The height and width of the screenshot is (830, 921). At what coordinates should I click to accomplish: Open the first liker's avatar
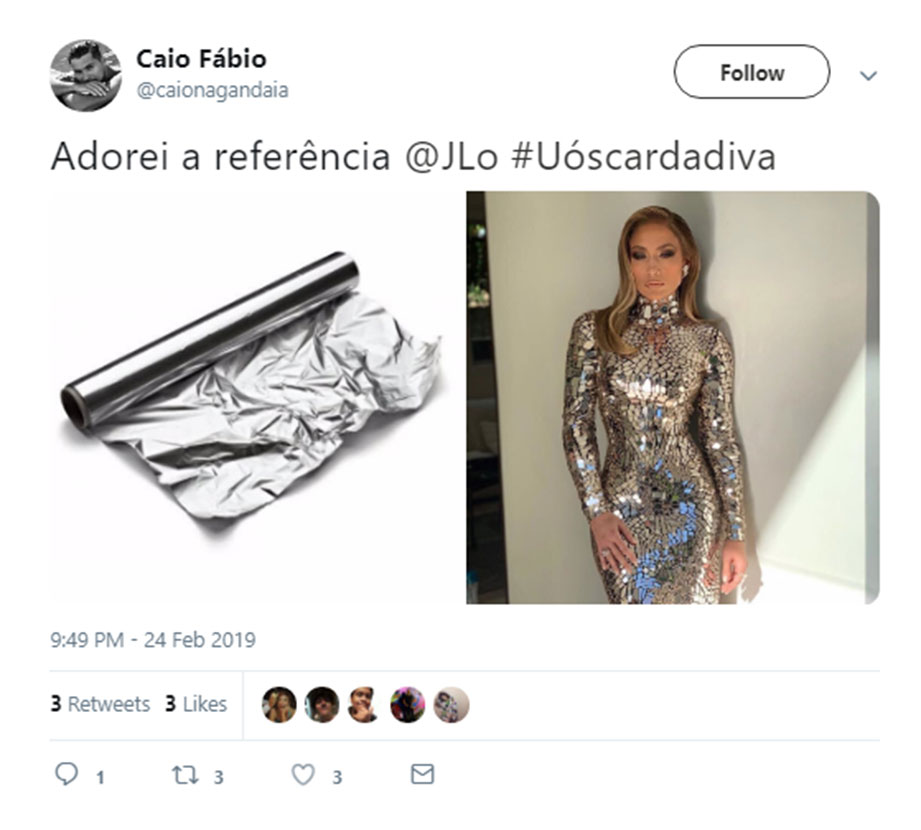pyautogui.click(x=279, y=704)
